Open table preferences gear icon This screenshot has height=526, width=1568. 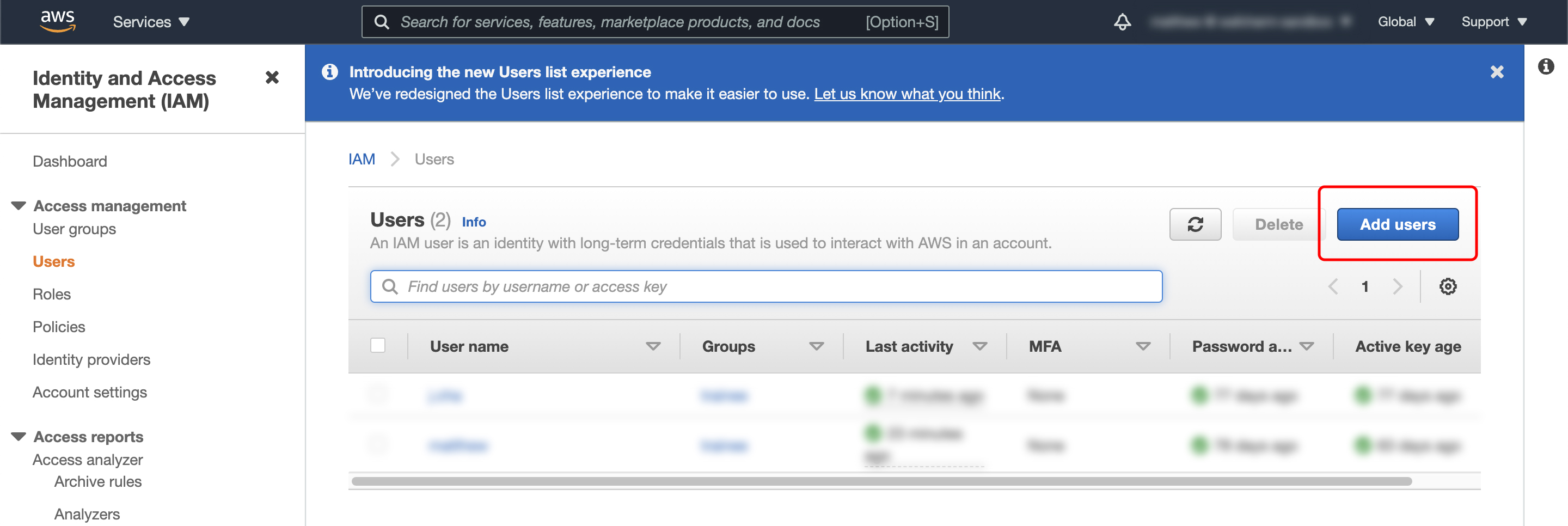[1448, 286]
